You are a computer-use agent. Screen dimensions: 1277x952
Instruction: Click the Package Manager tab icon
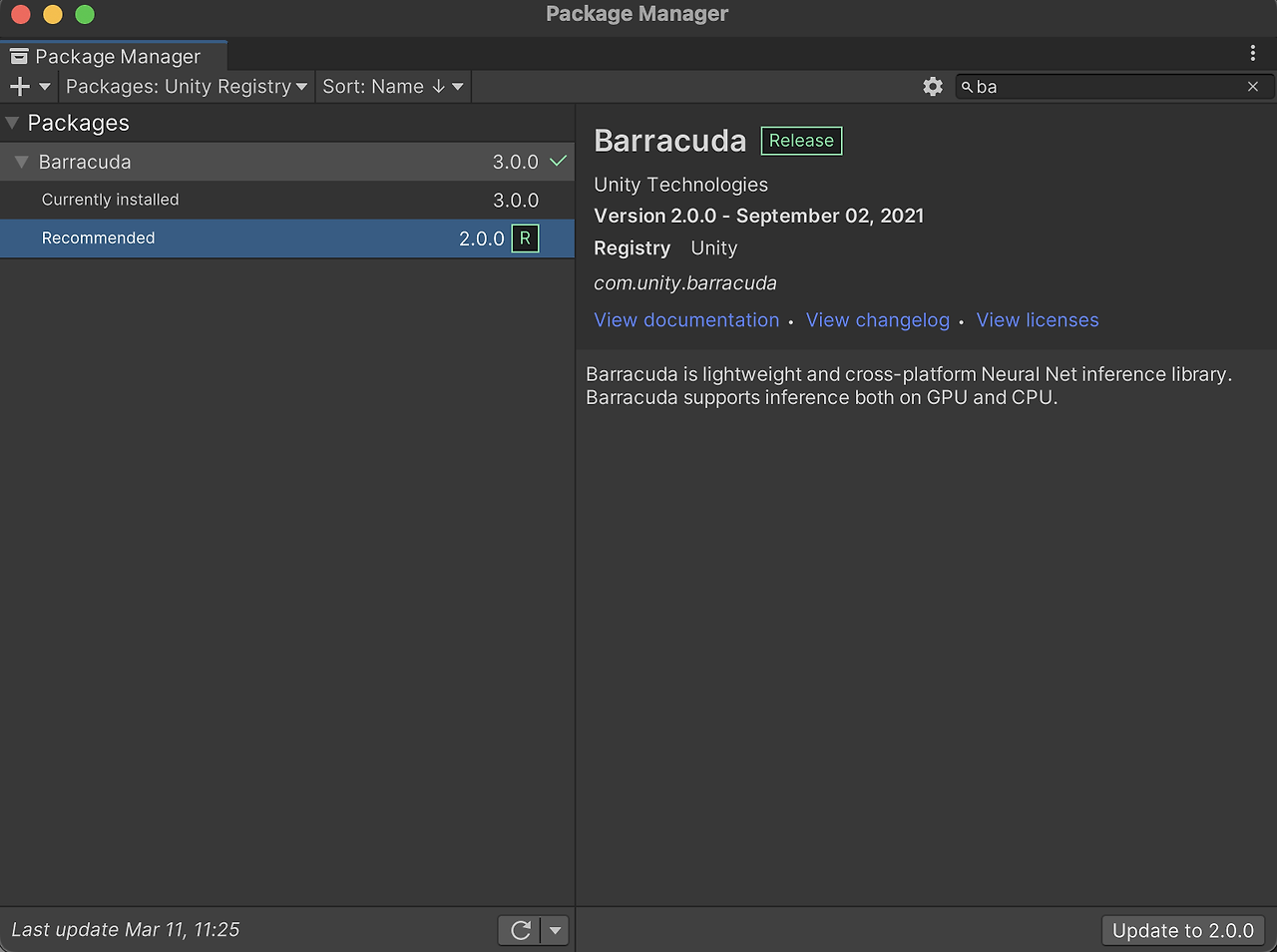click(19, 57)
